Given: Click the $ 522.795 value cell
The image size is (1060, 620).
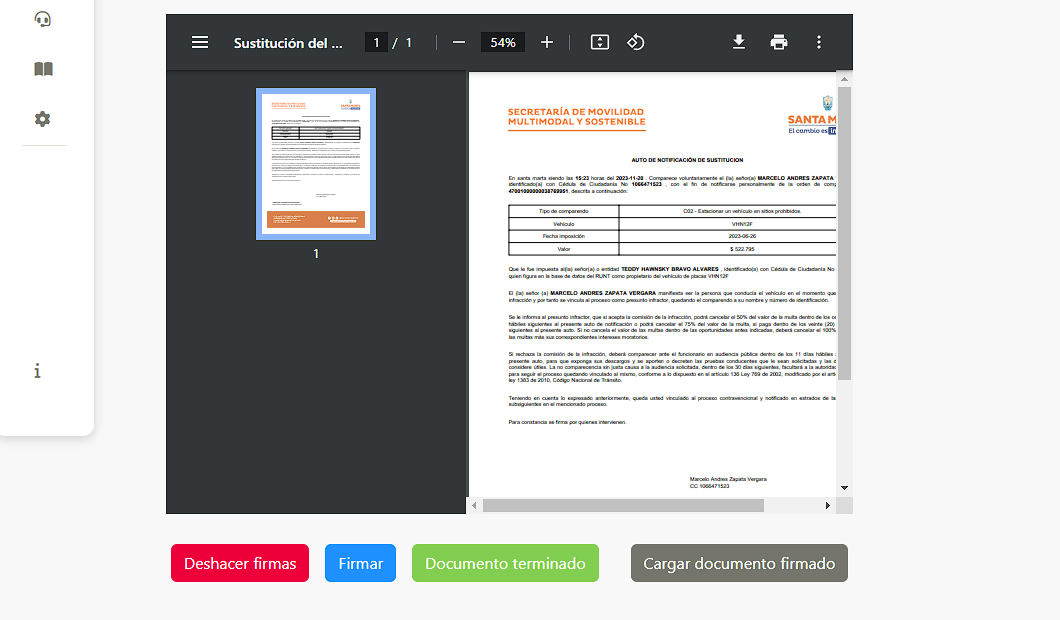Looking at the screenshot, I should 742,249.
